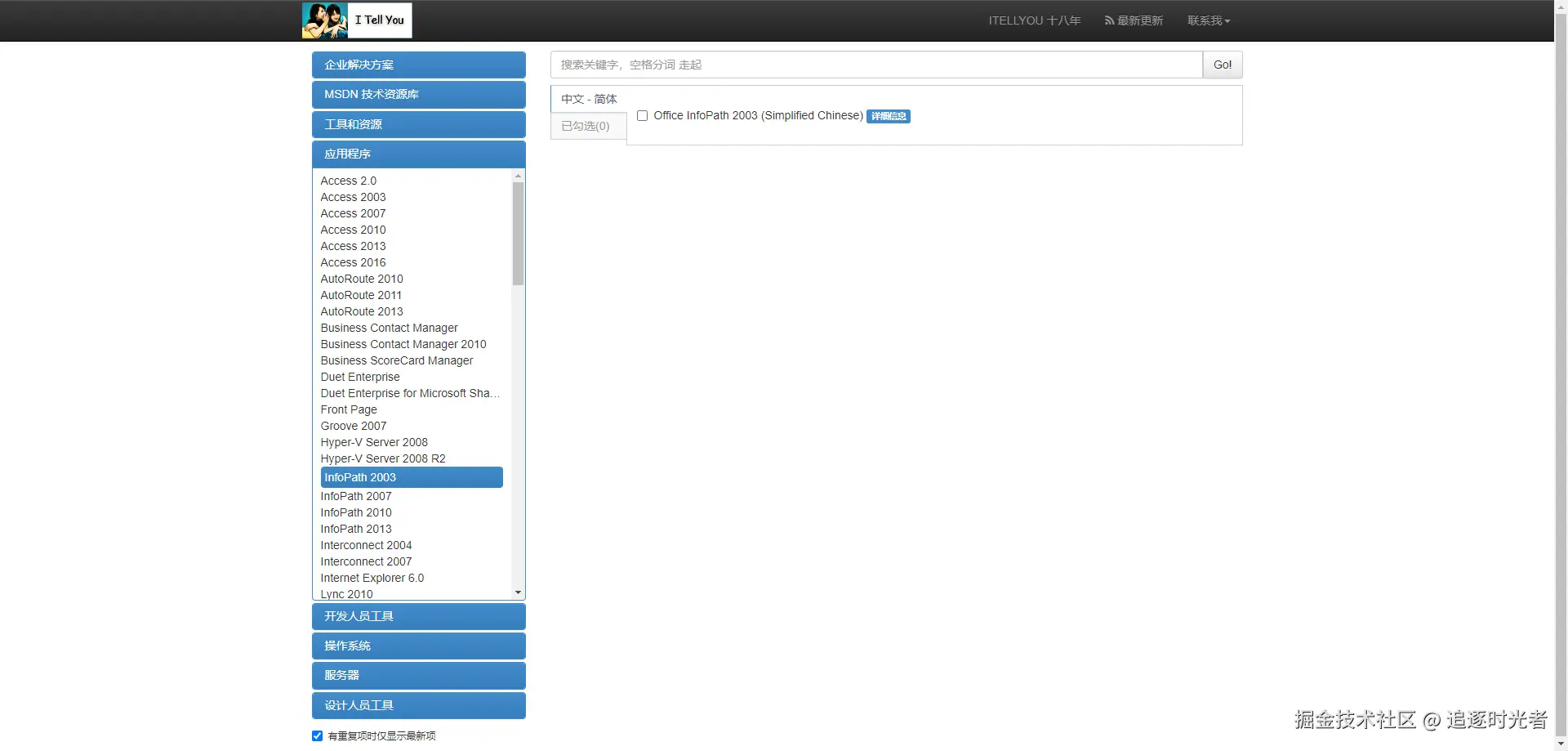Image resolution: width=1568 pixels, height=751 pixels.
Task: Click the application list scroll-up arrow
Action: click(x=518, y=176)
